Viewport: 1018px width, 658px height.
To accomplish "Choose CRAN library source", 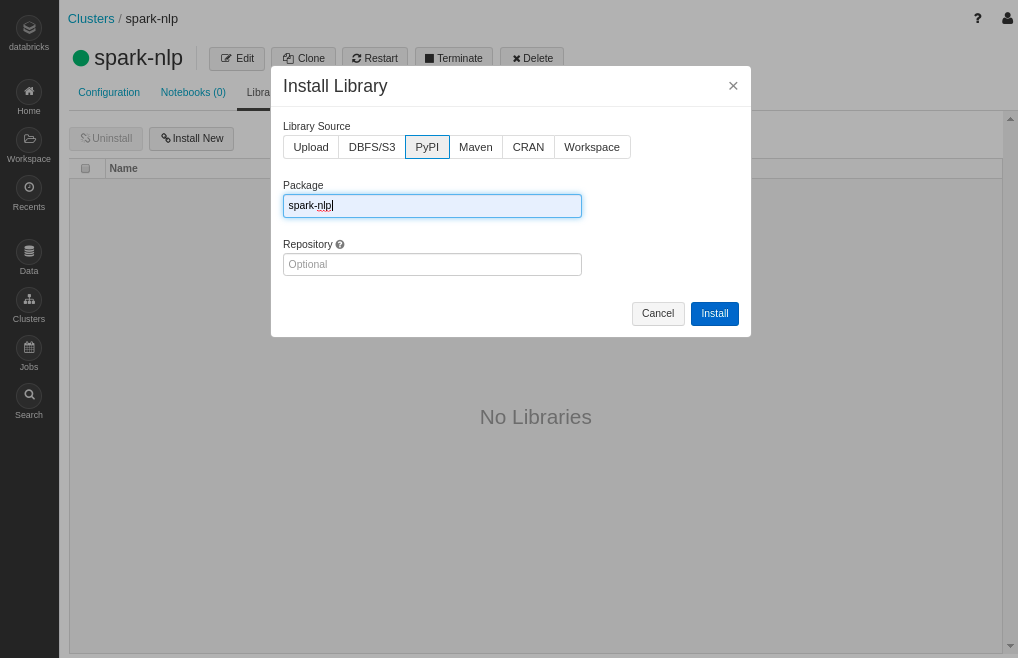I will pos(528,147).
